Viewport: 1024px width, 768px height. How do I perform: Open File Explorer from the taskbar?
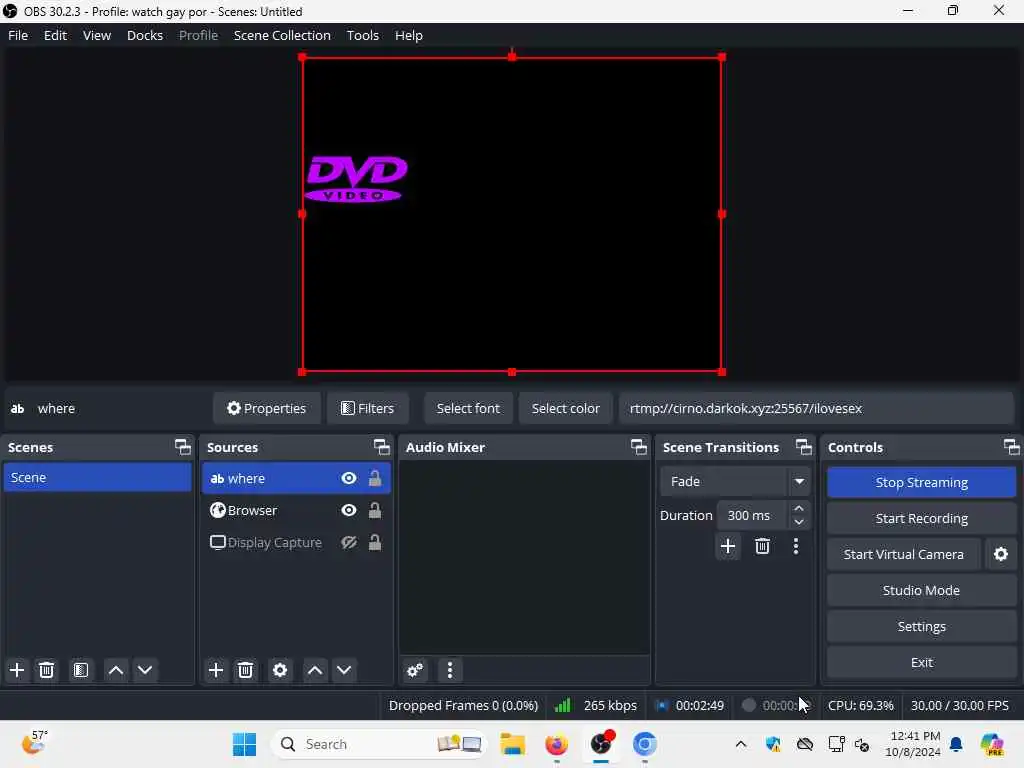(x=513, y=744)
